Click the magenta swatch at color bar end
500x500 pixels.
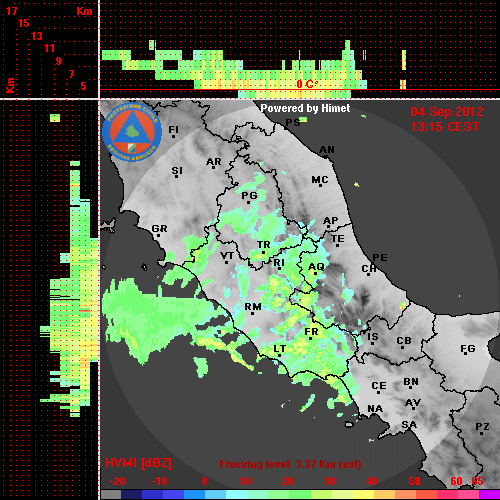[489, 495]
